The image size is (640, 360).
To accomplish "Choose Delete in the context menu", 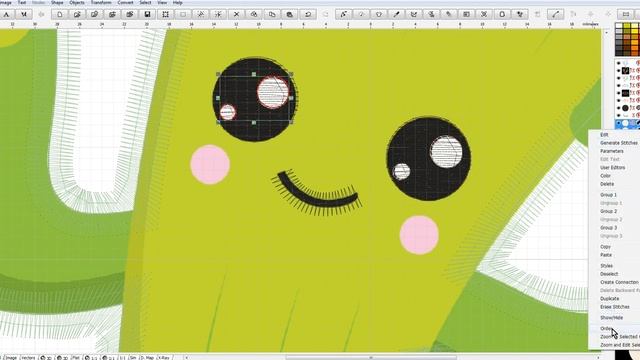I will [x=607, y=184].
